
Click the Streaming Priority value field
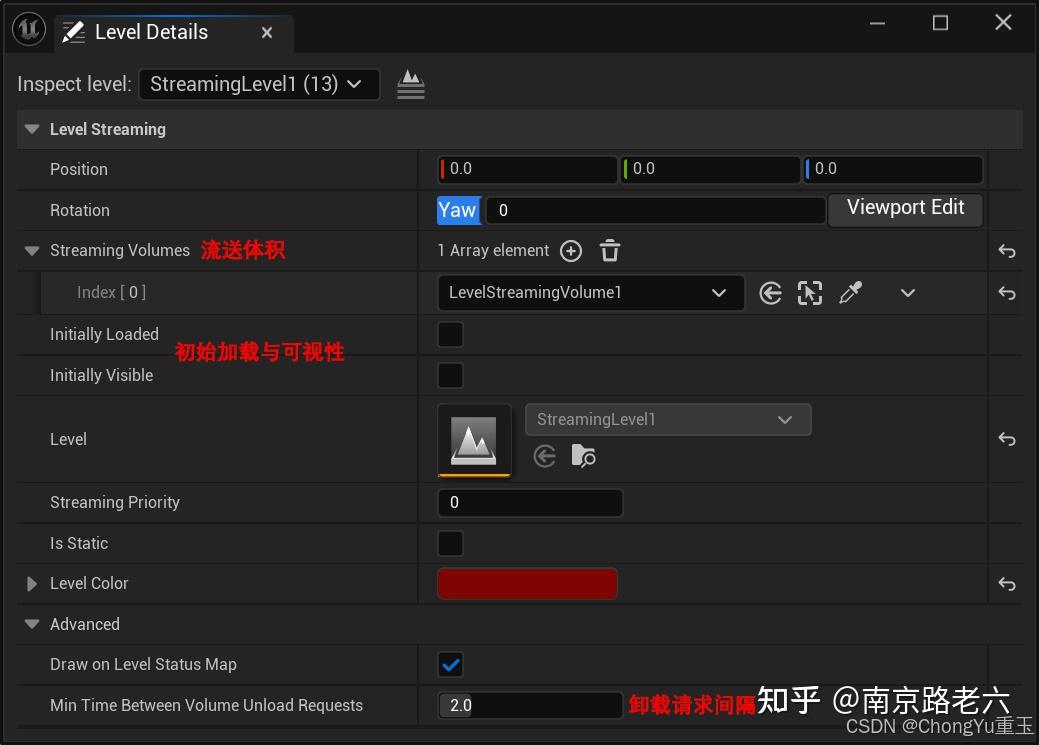pyautogui.click(x=530, y=502)
